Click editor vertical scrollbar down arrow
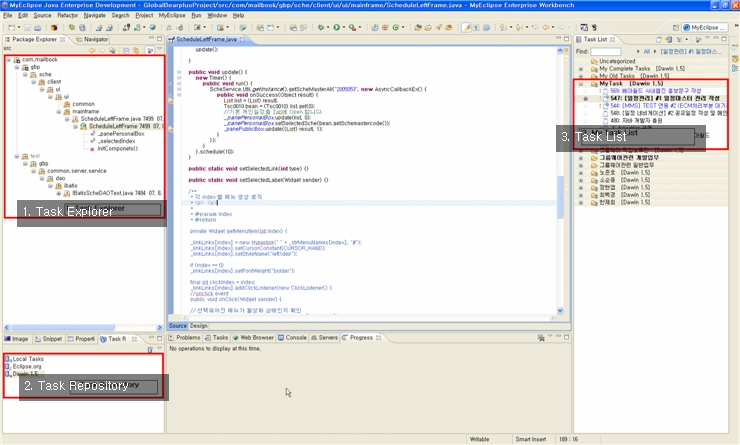 point(560,311)
